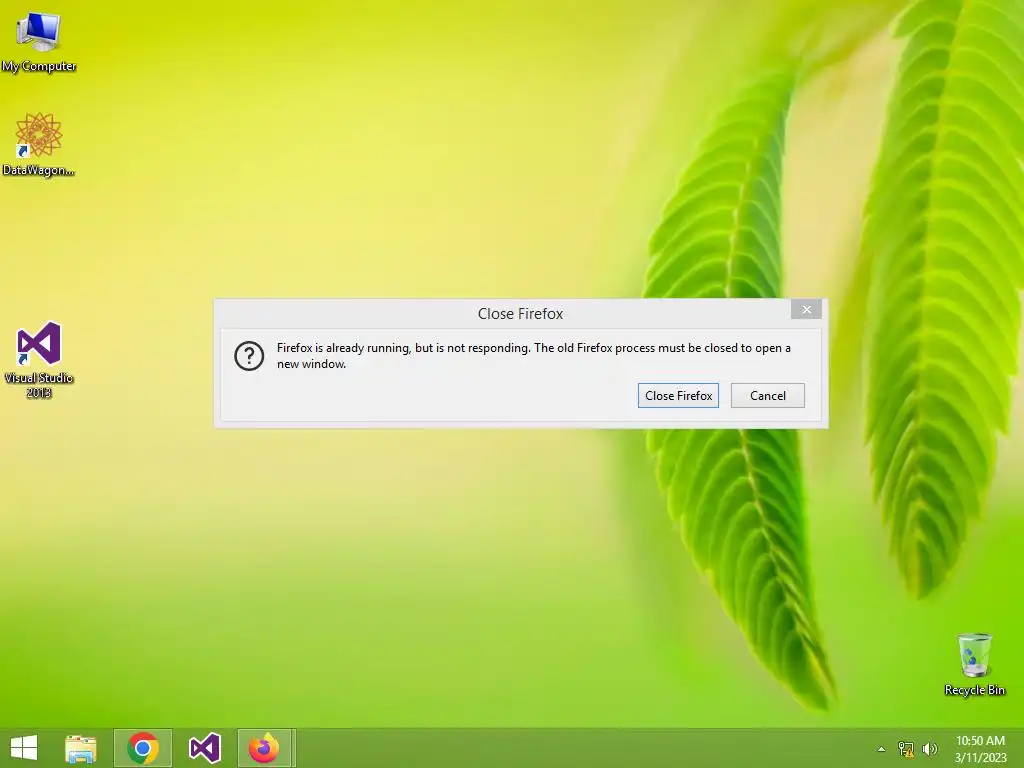The height and width of the screenshot is (768, 1024).
Task: Open the Recycle Bin desktop icon
Action: pos(974,664)
